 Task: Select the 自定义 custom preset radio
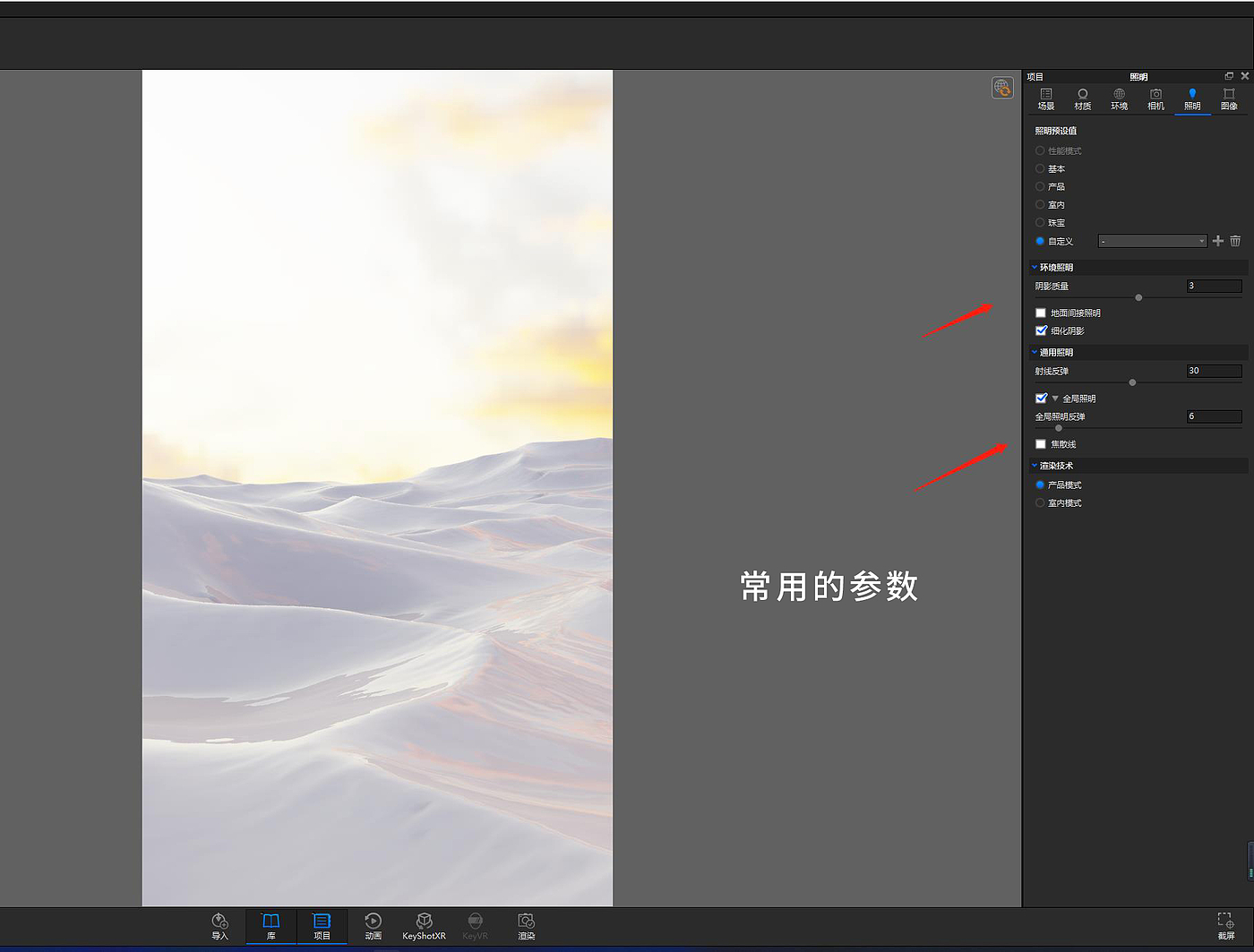coord(1040,241)
